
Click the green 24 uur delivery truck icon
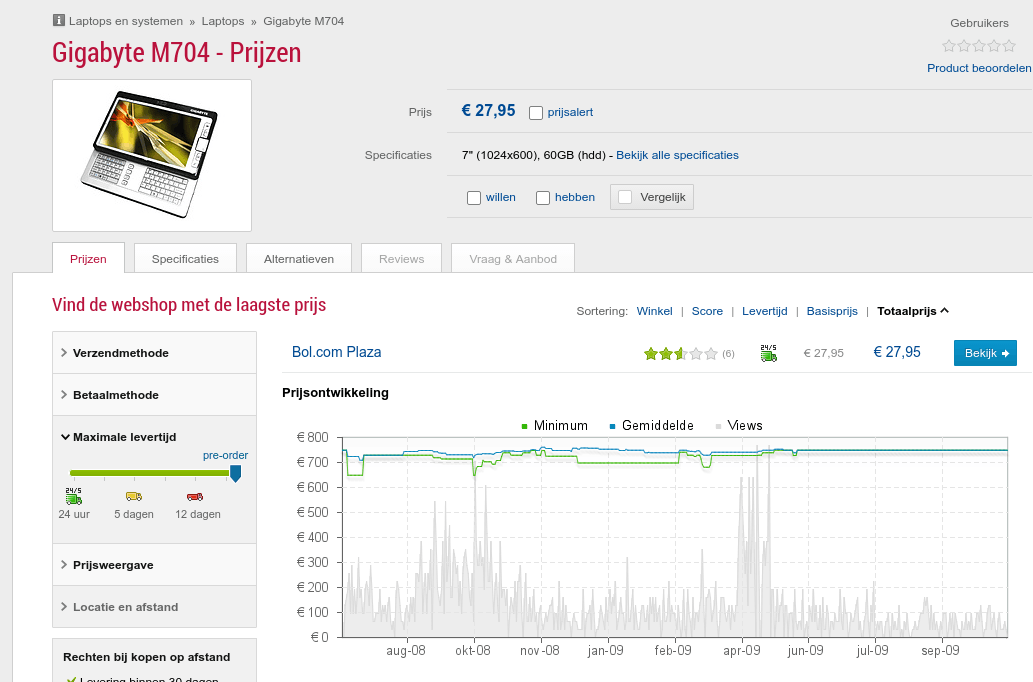point(74,496)
